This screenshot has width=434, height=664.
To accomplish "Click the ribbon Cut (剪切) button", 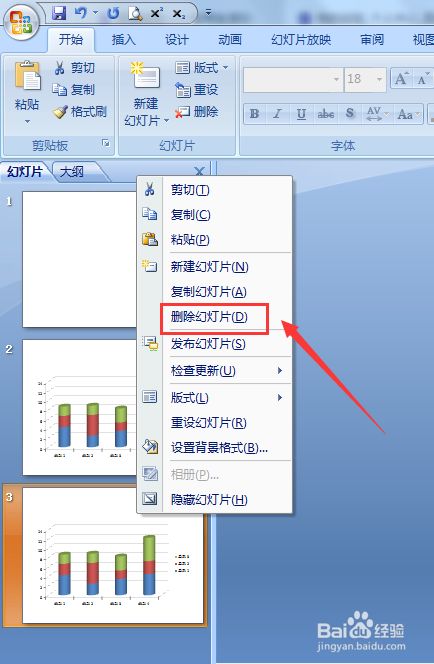I will [75, 68].
